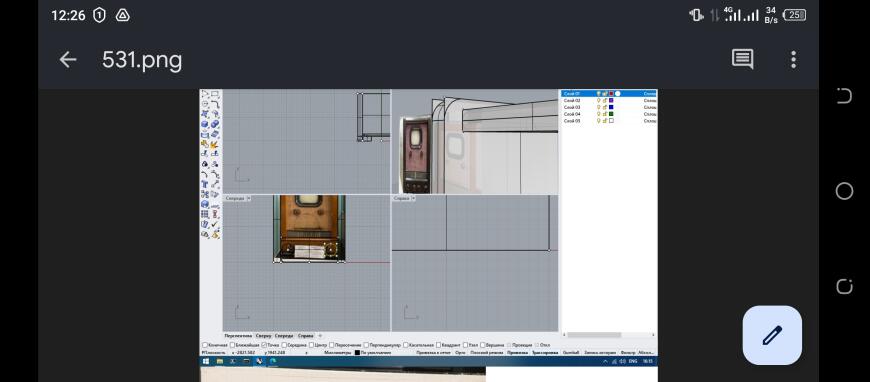
Task: Enable the Узел object snap checkbox
Action: point(465,345)
